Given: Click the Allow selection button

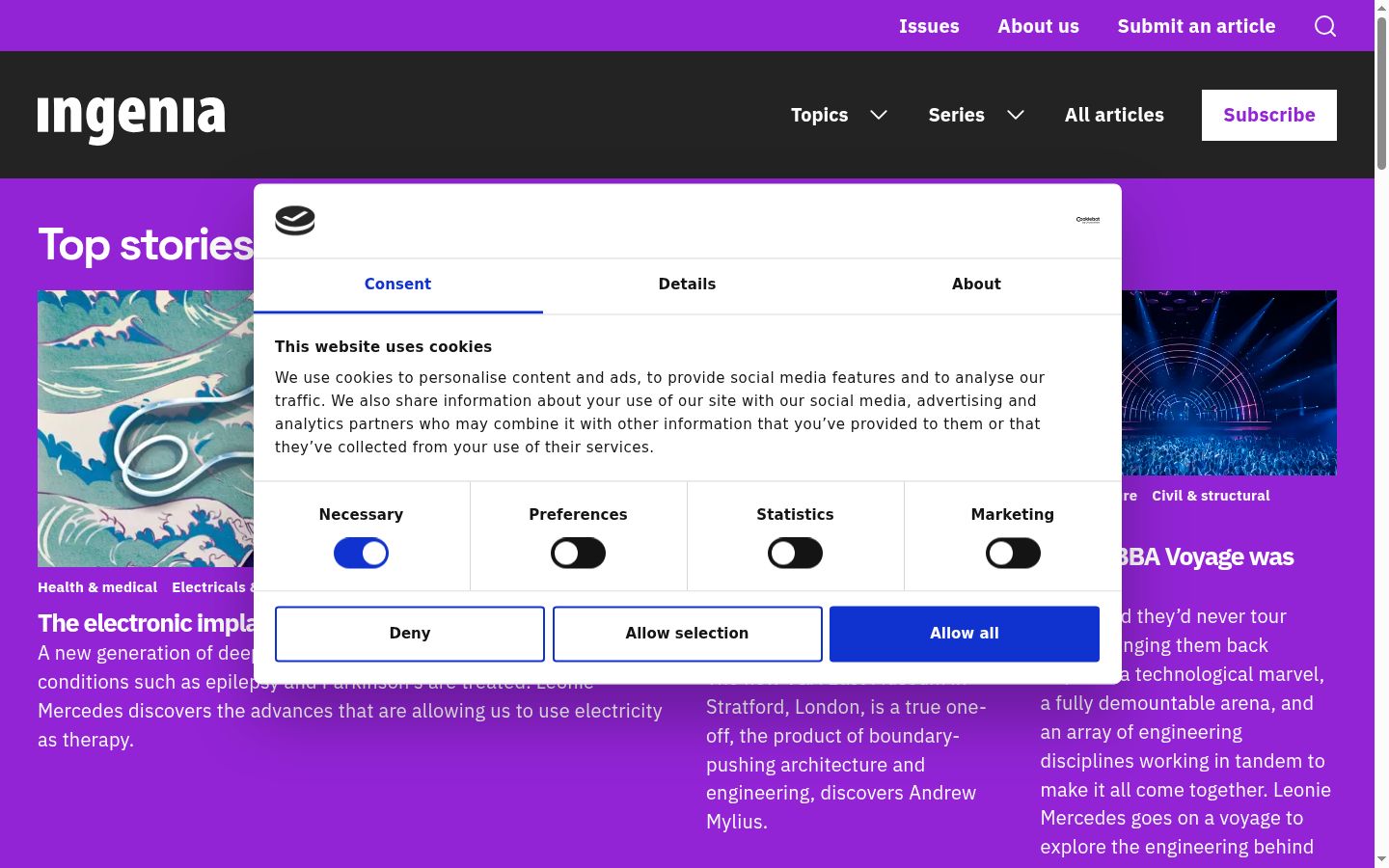Looking at the screenshot, I should [687, 634].
